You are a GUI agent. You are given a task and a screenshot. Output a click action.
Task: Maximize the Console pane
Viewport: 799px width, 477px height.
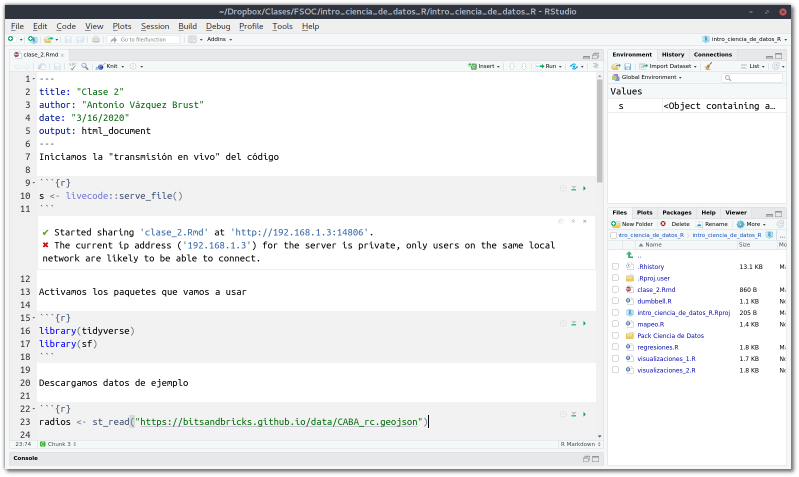coord(596,459)
